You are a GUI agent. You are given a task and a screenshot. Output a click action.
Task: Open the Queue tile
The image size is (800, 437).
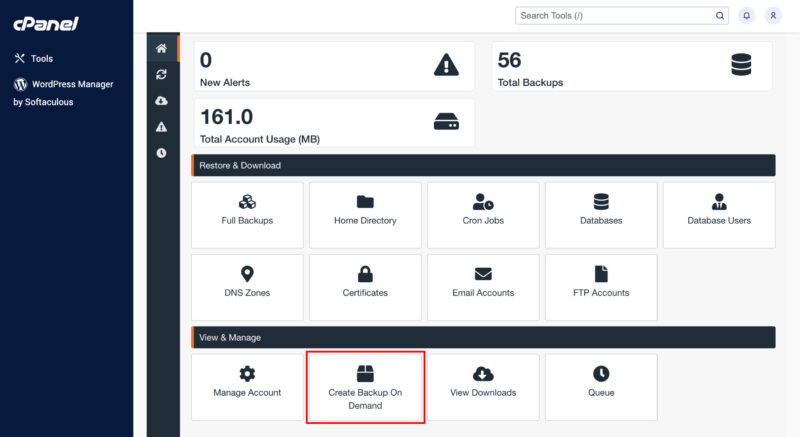click(601, 388)
